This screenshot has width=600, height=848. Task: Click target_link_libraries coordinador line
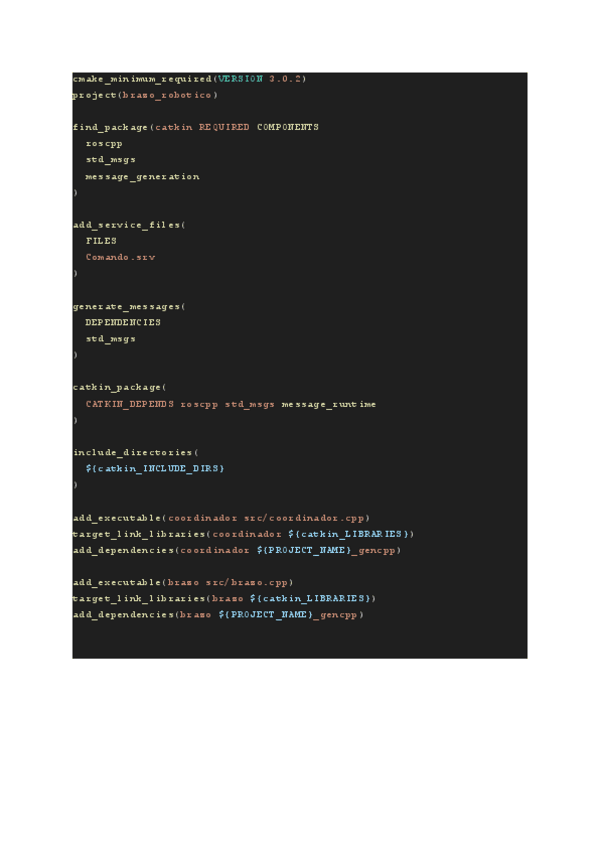243,534
